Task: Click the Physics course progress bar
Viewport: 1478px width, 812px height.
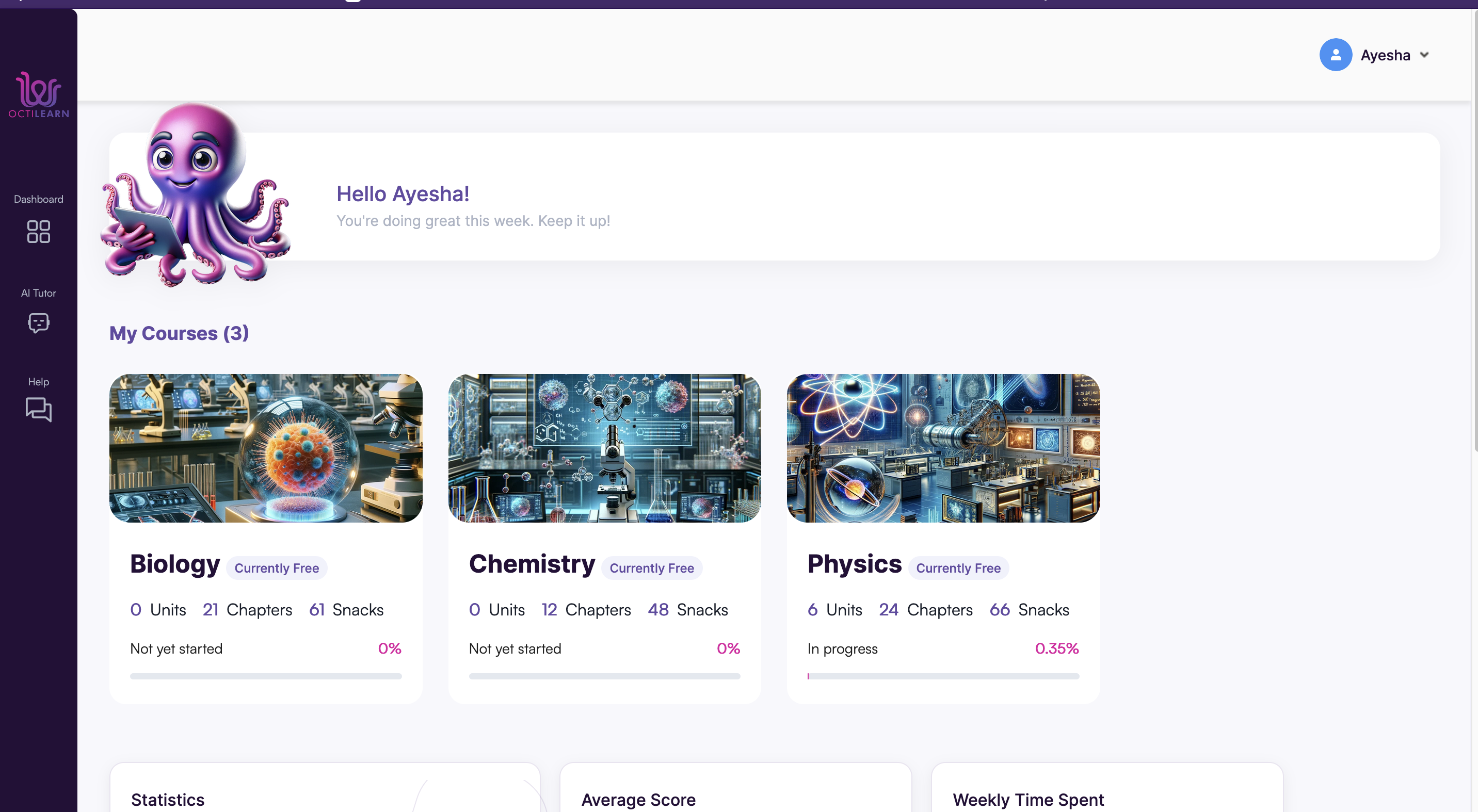Action: coord(943,676)
